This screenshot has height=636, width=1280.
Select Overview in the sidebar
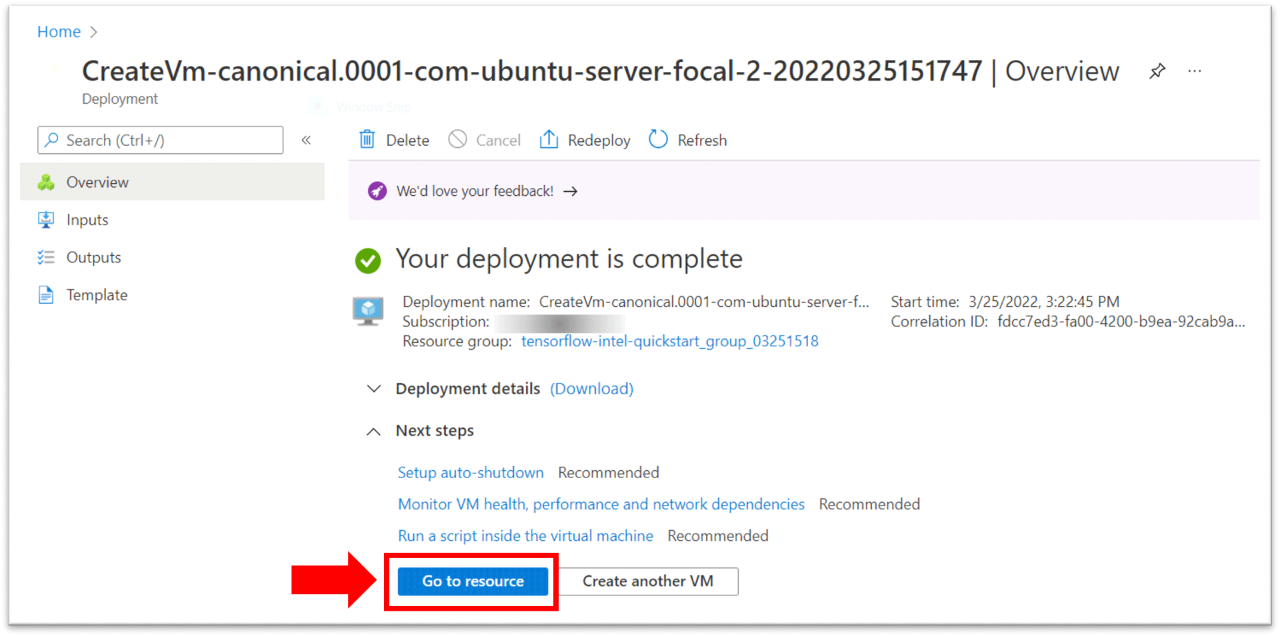click(172, 182)
